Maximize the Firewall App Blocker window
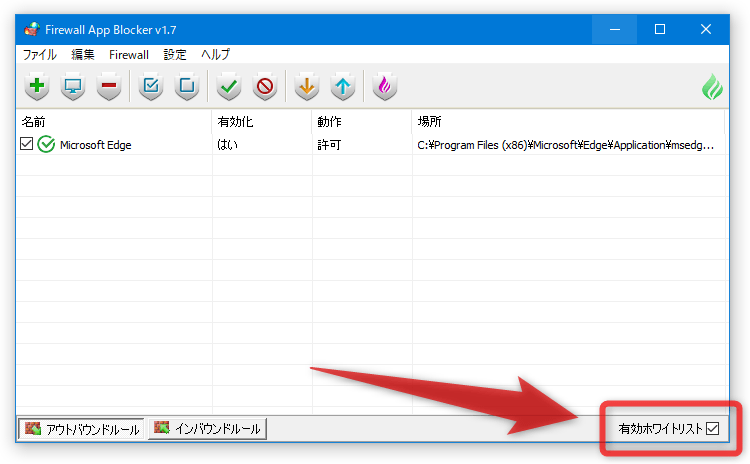Viewport: 750px width, 464px height. pos(660,29)
